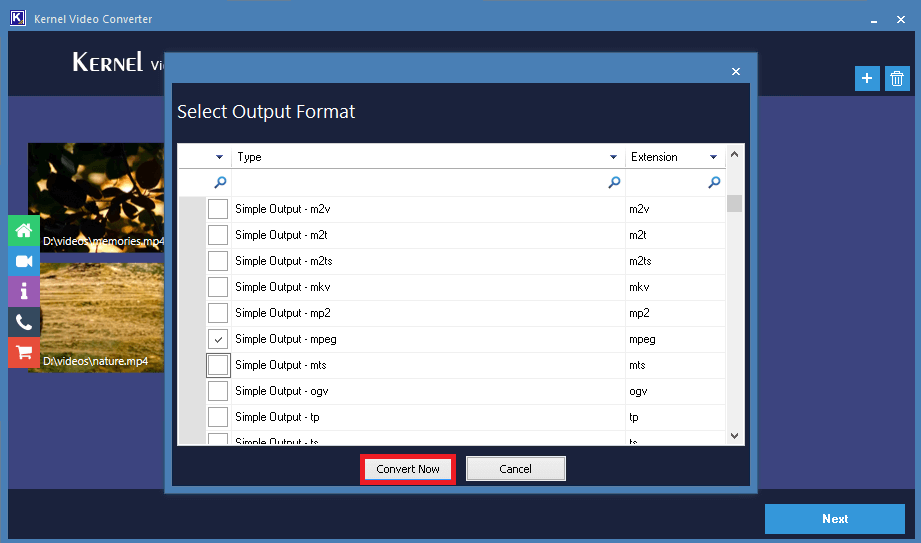The width and height of the screenshot is (921, 543).
Task: Open the Type column filter dropdown
Action: [613, 157]
